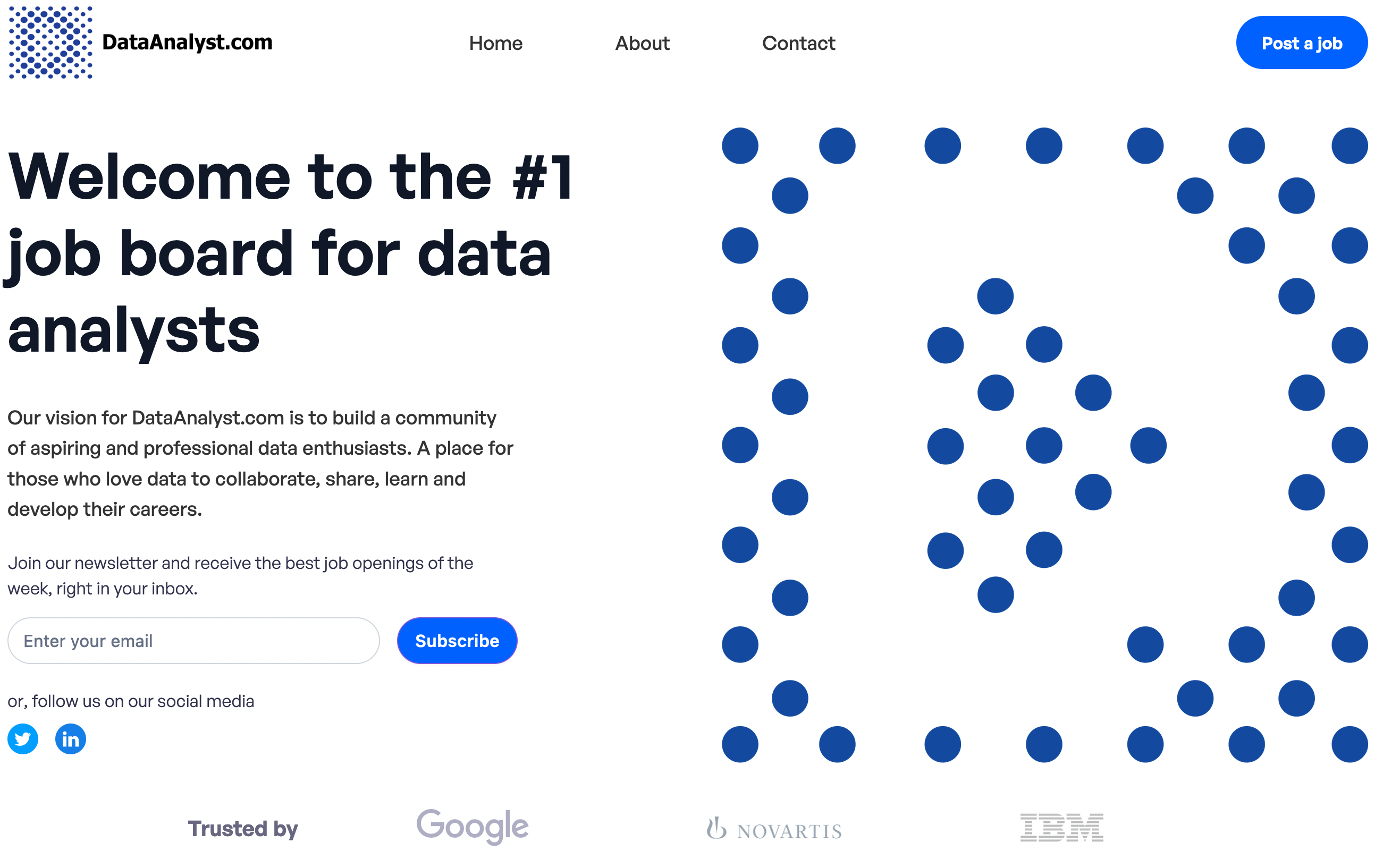1400x868 pixels.
Task: Select the IBM trusted-by logo
Action: [1062, 827]
